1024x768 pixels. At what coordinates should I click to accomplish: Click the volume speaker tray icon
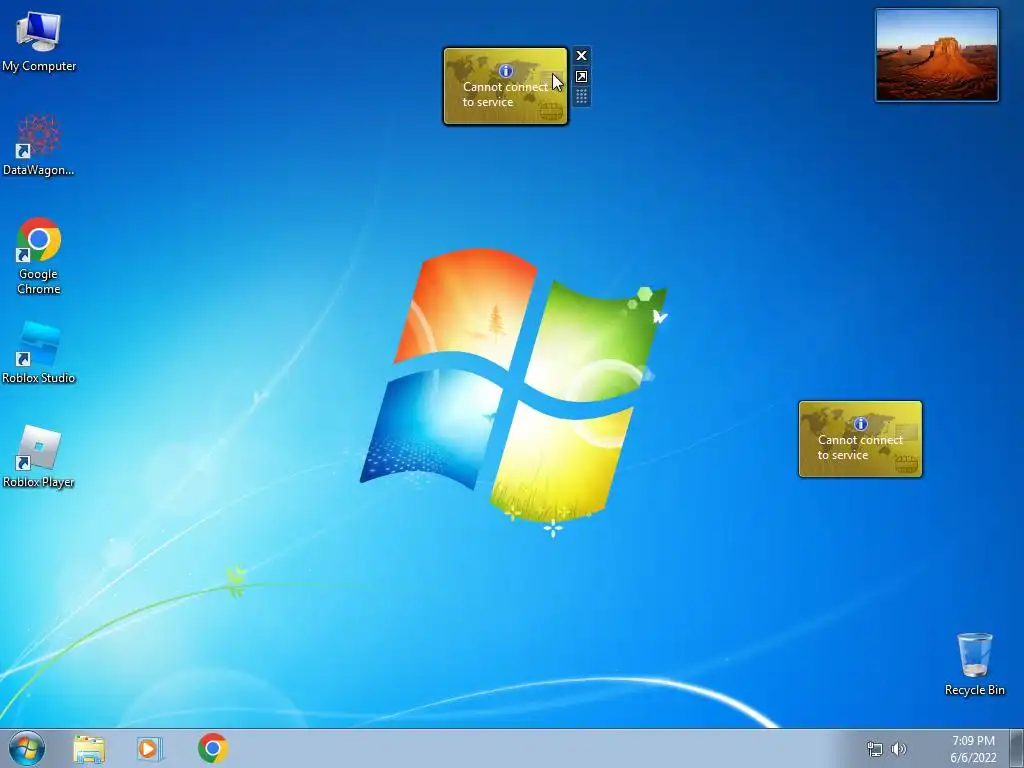pos(899,749)
